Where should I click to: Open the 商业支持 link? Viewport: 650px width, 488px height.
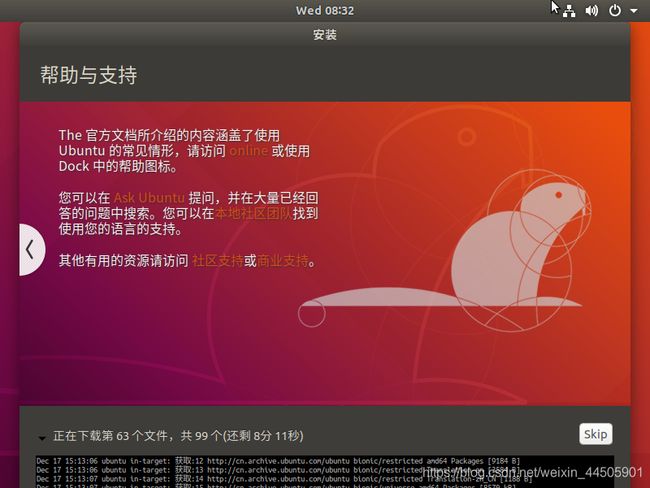[x=283, y=261]
